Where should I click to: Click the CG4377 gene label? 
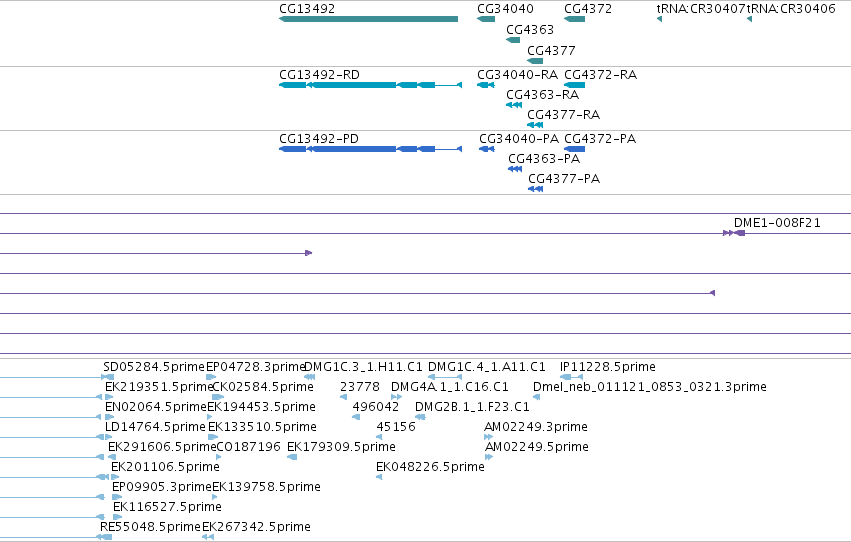551,50
